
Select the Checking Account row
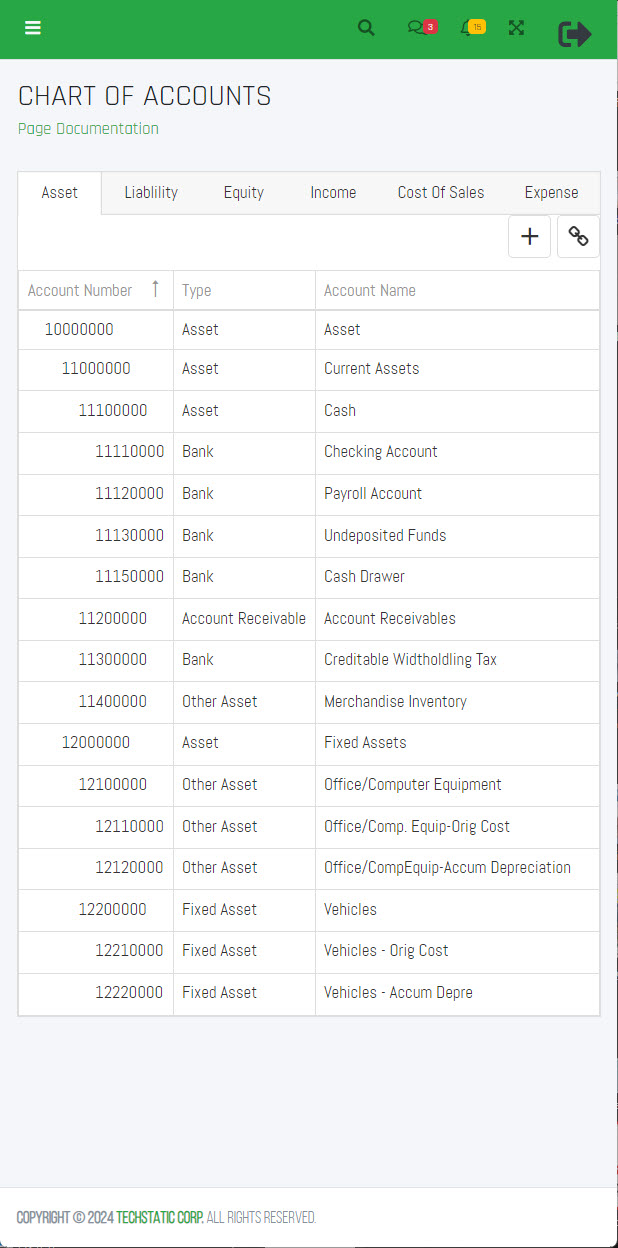pyautogui.click(x=380, y=452)
